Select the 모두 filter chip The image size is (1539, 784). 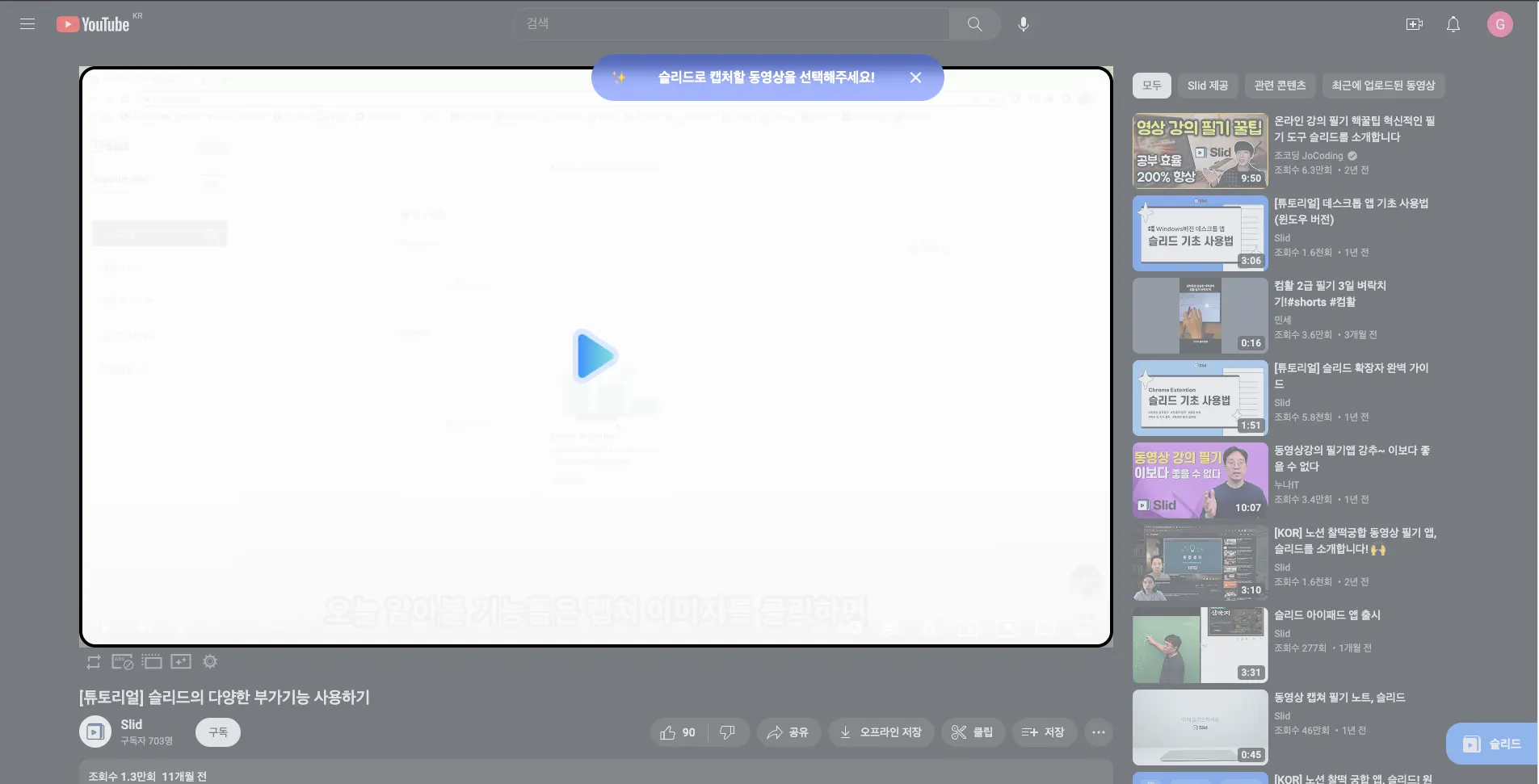click(1152, 86)
